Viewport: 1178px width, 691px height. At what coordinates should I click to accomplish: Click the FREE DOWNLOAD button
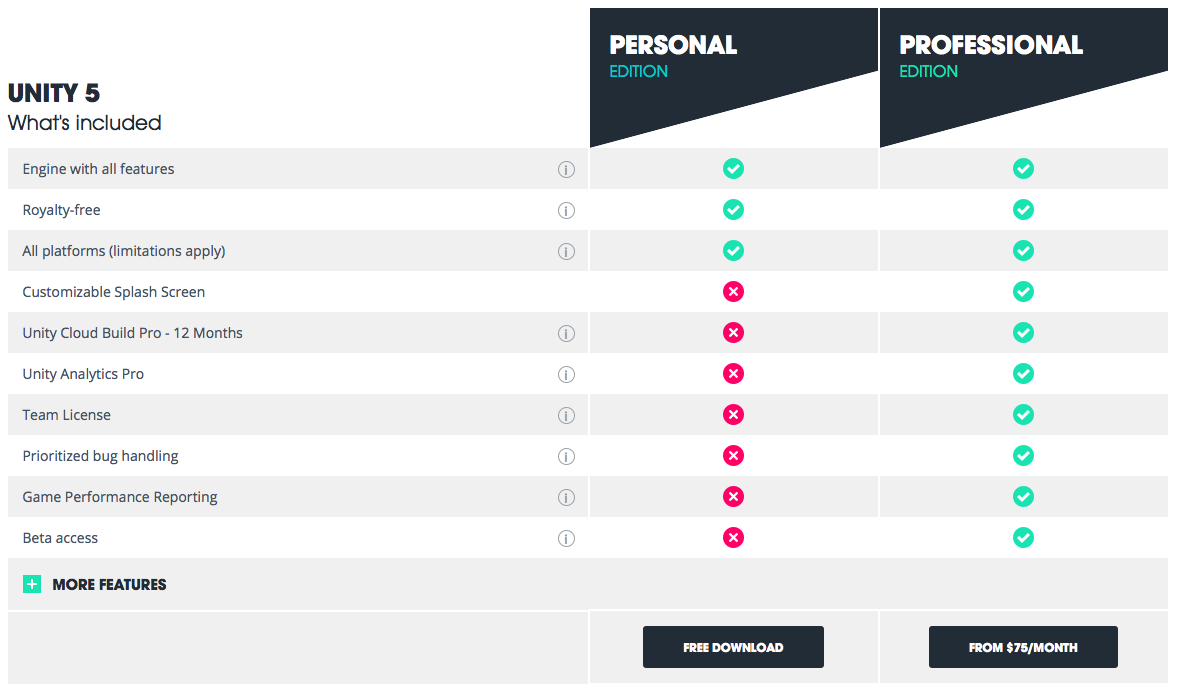pos(733,647)
